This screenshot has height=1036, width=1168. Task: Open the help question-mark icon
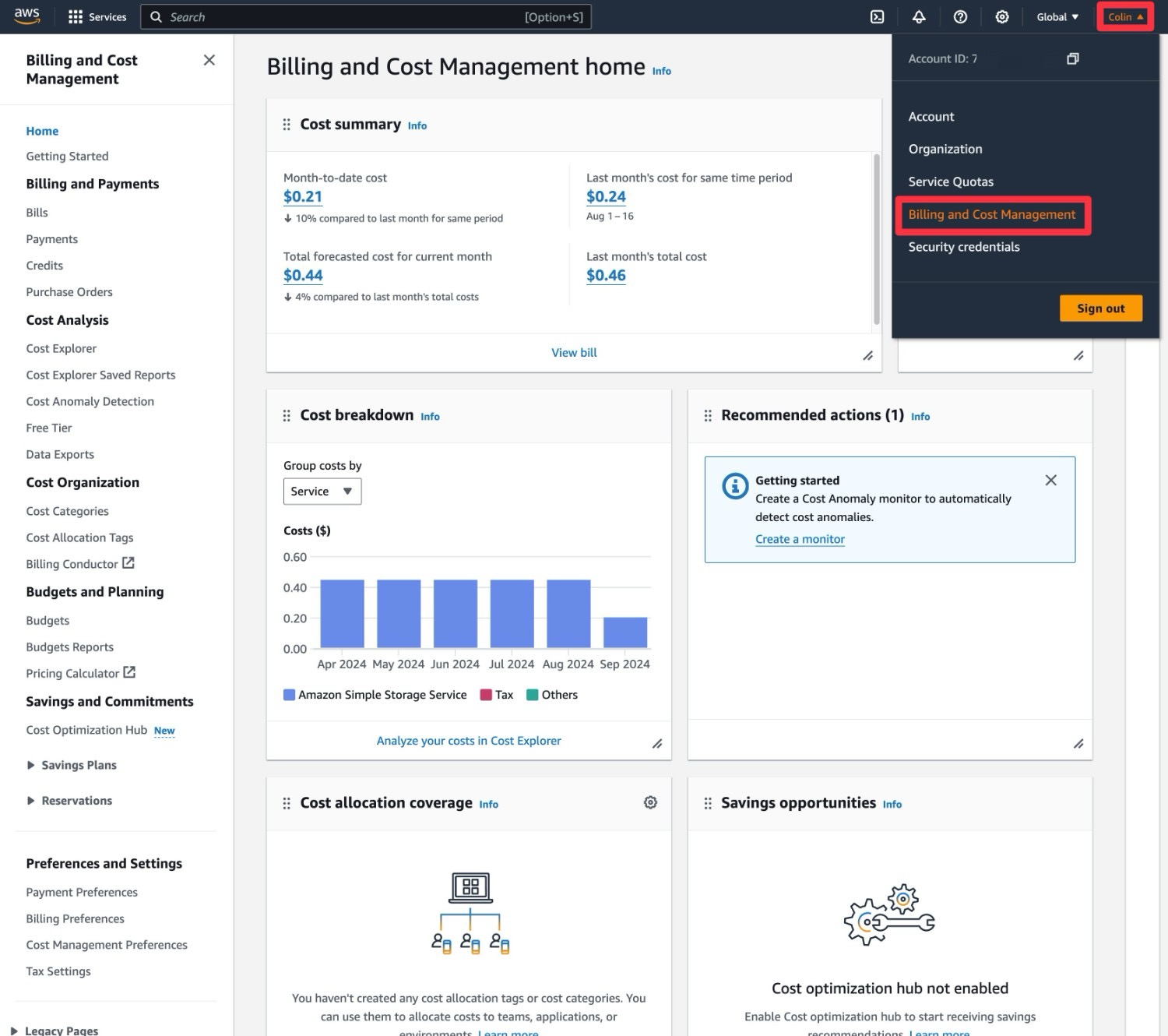[x=960, y=17]
